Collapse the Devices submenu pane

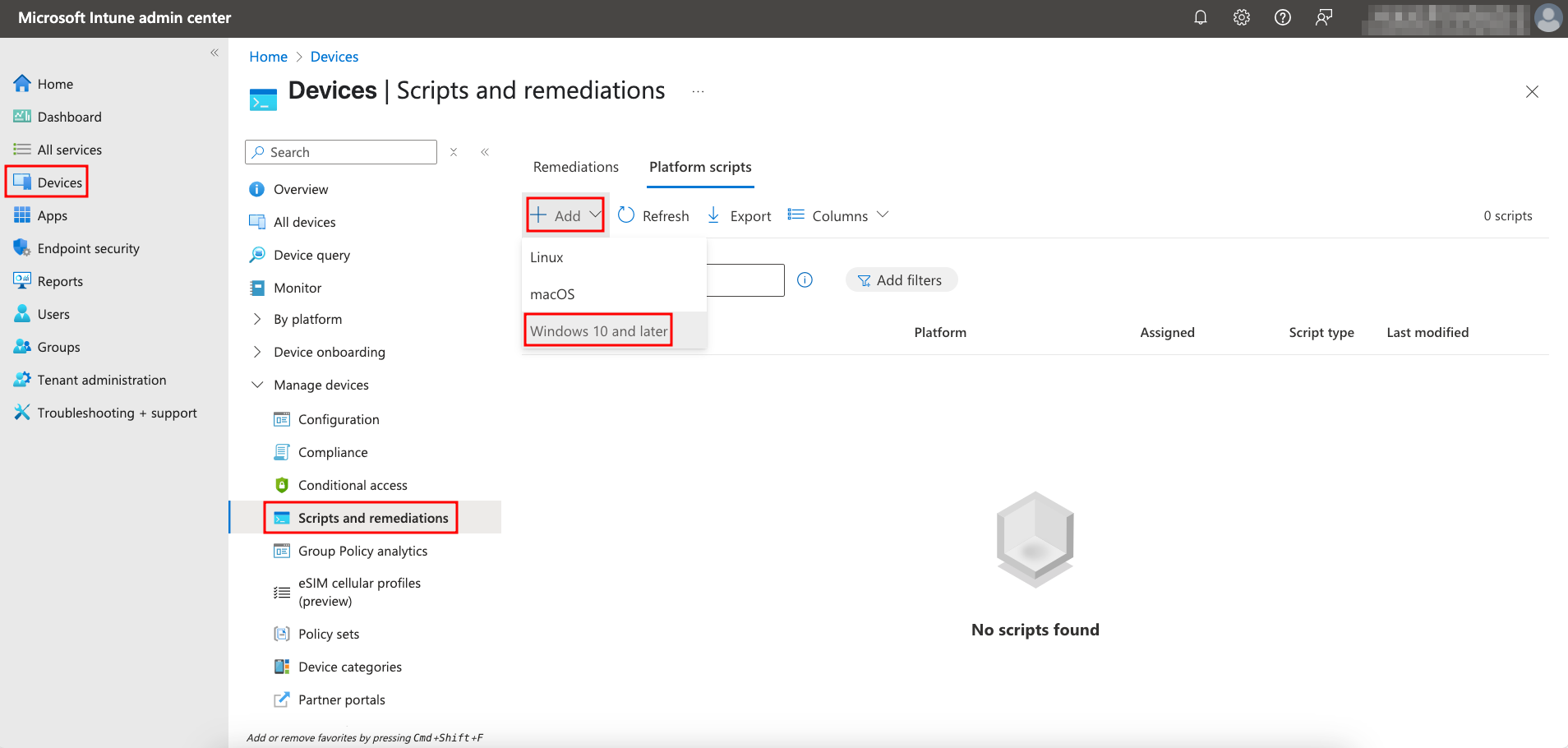pyautogui.click(x=485, y=152)
